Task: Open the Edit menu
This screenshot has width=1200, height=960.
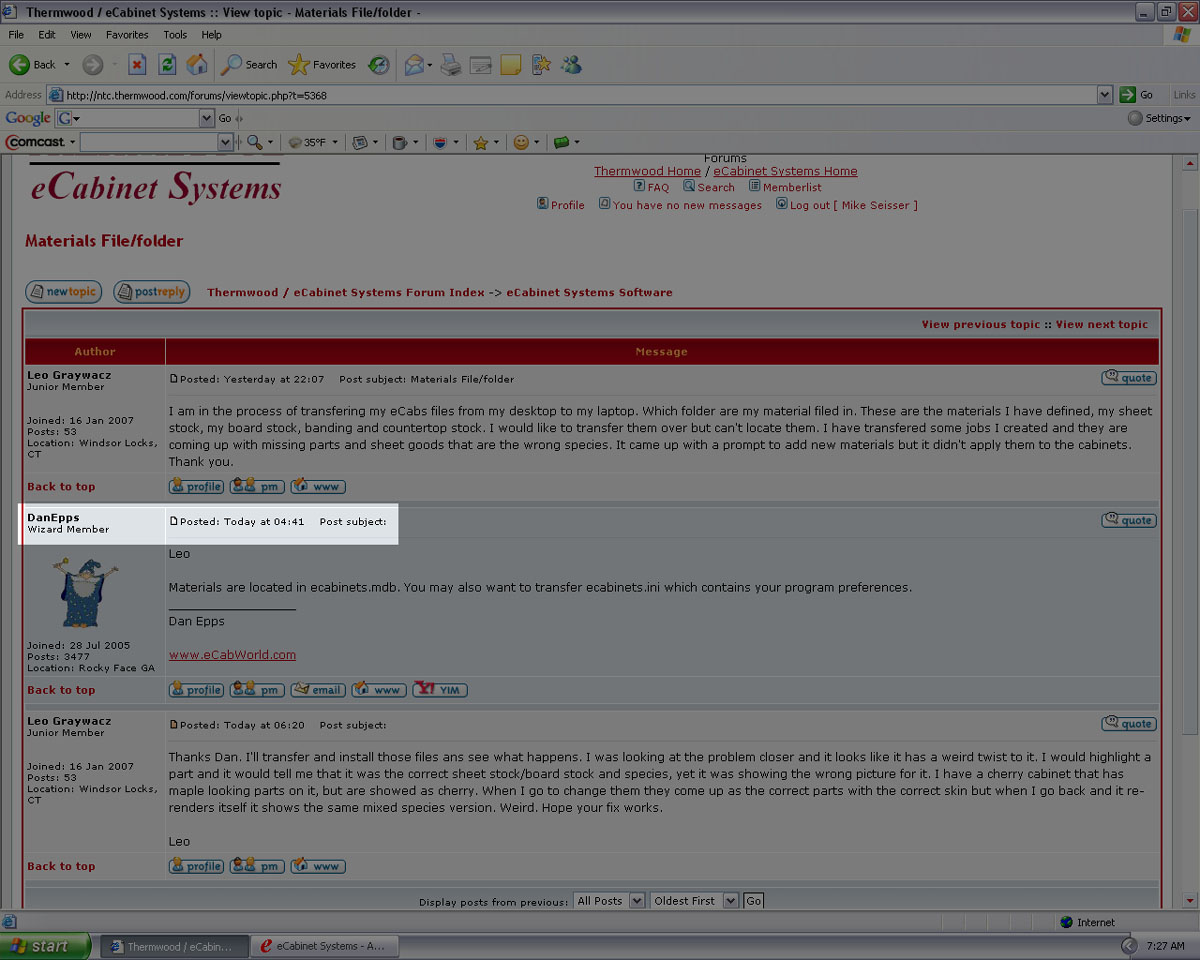Action: [47, 34]
